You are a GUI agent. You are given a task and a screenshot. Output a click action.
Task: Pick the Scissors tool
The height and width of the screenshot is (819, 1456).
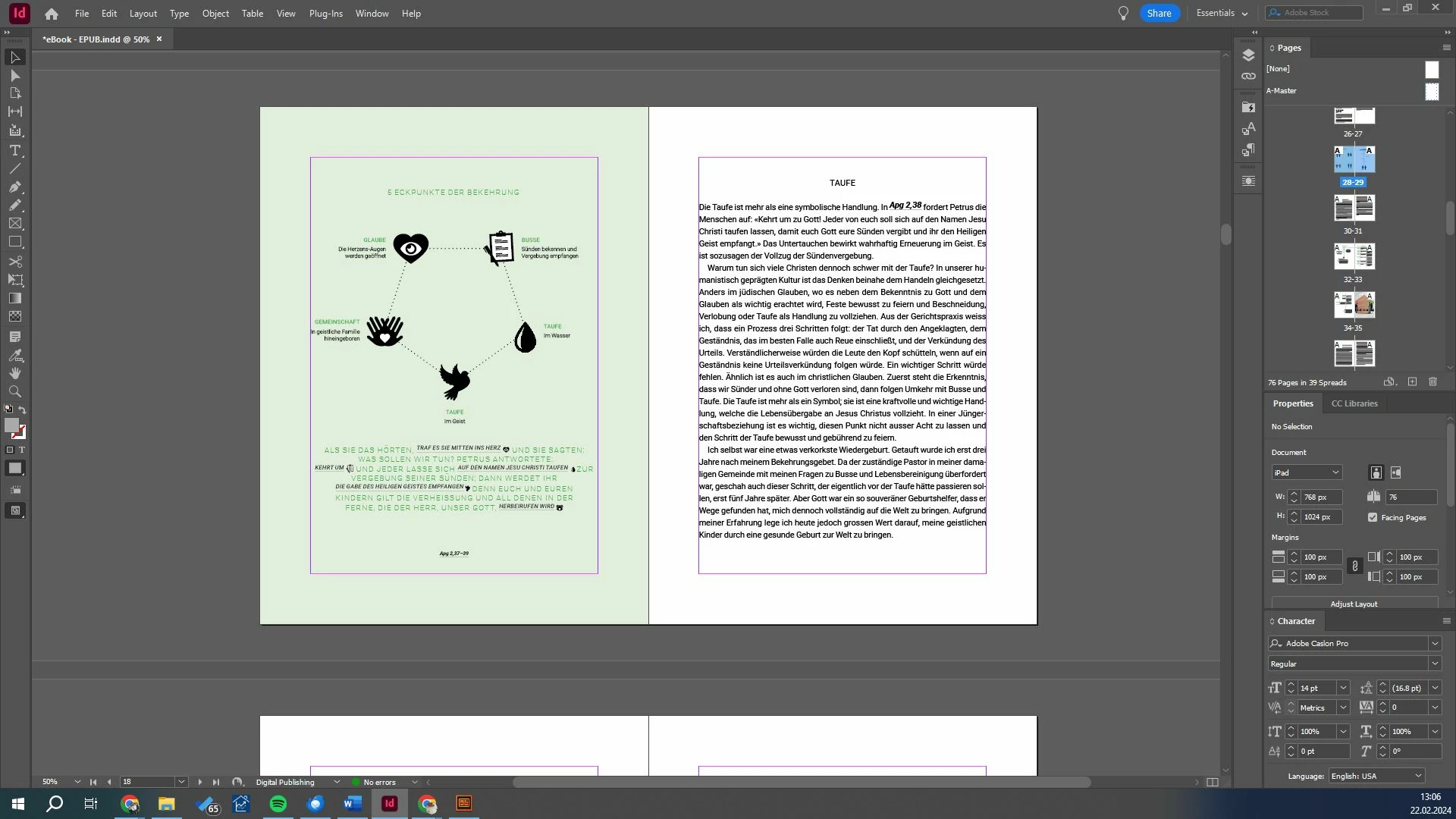coord(14,262)
